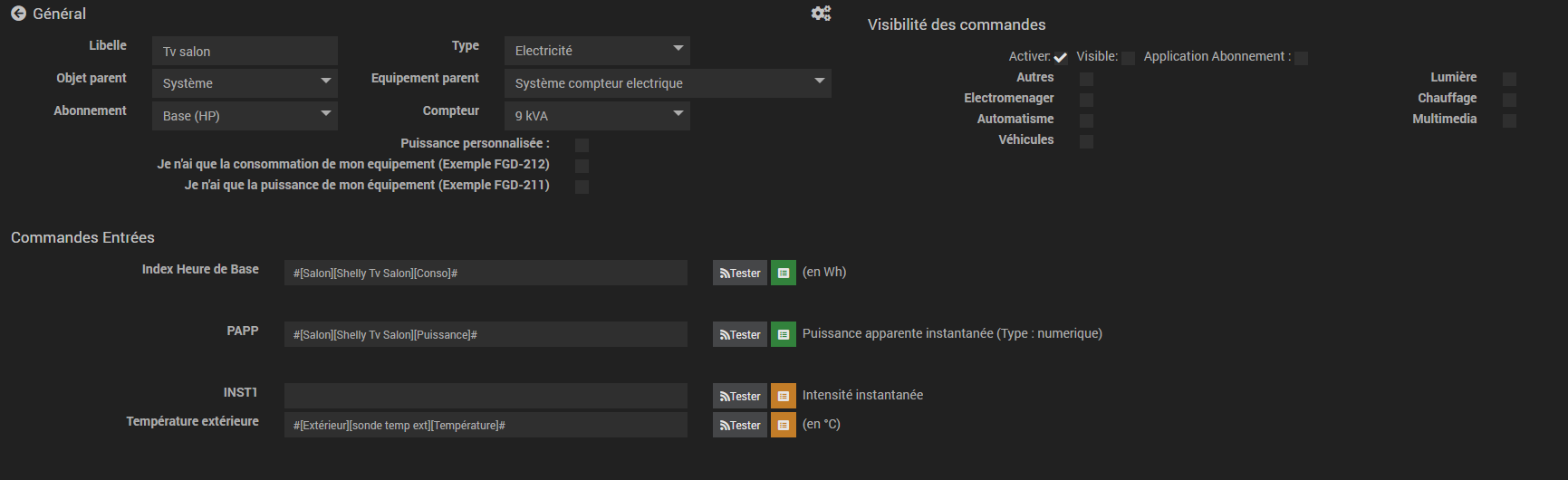1568x480 pixels.
Task: Expand the Abonnement Base (HP) dropdown
Action: click(245, 116)
